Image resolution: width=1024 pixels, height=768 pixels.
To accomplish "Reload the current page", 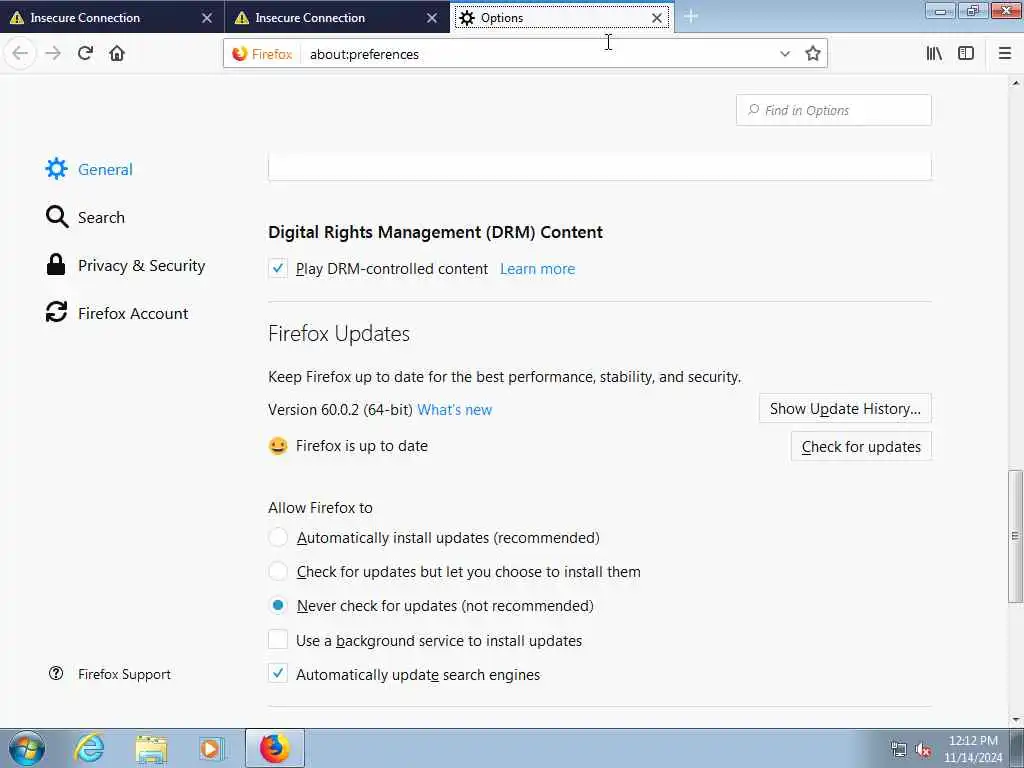I will point(85,54).
